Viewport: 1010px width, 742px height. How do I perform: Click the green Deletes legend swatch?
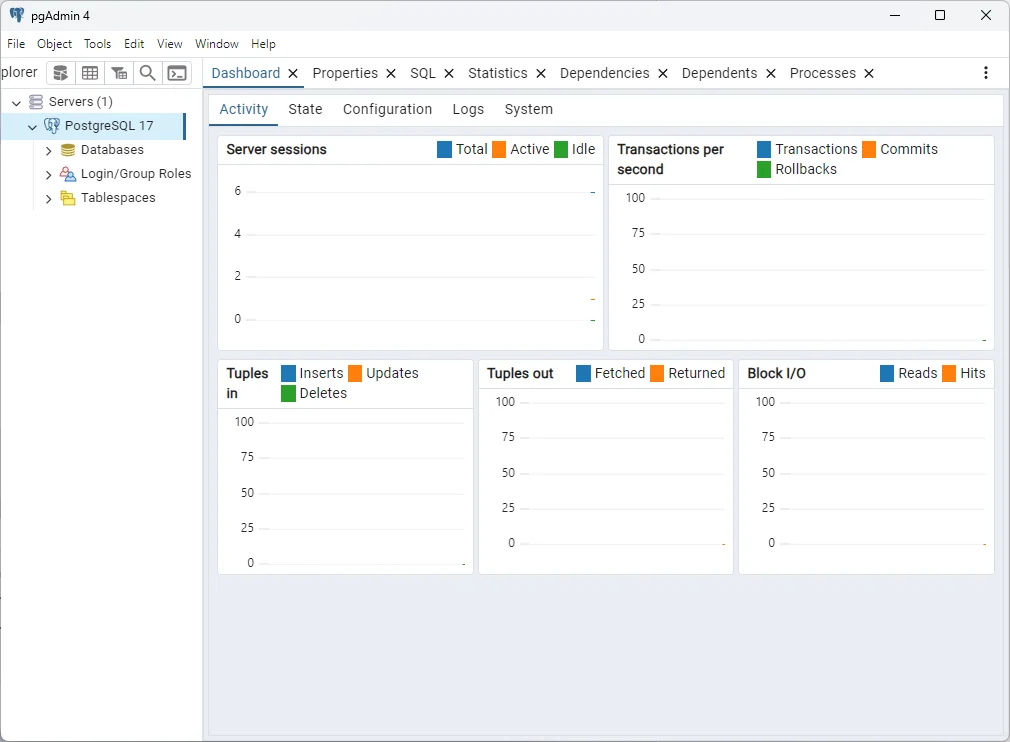pos(289,394)
